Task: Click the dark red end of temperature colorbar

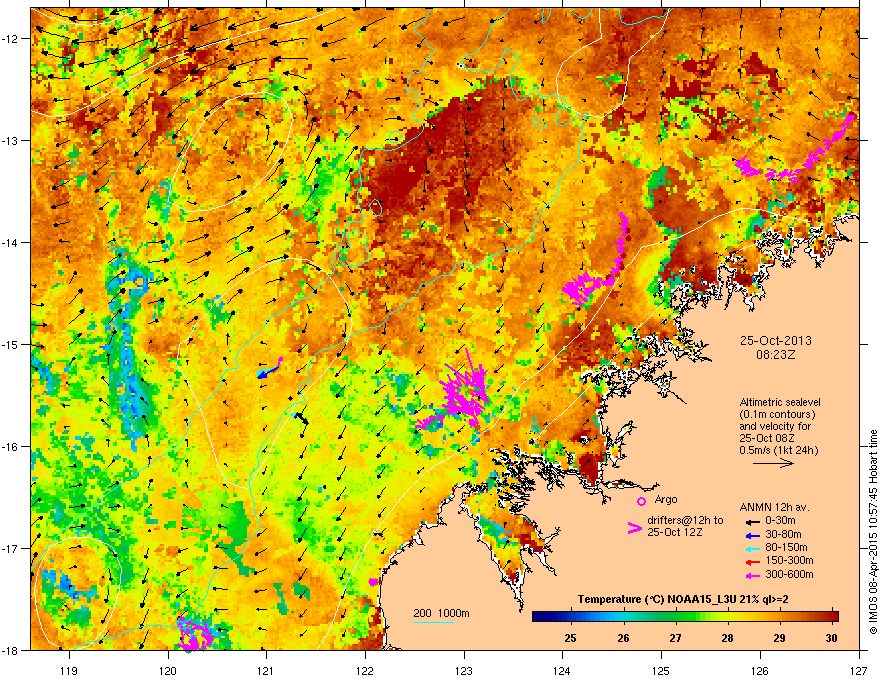Action: 832,616
